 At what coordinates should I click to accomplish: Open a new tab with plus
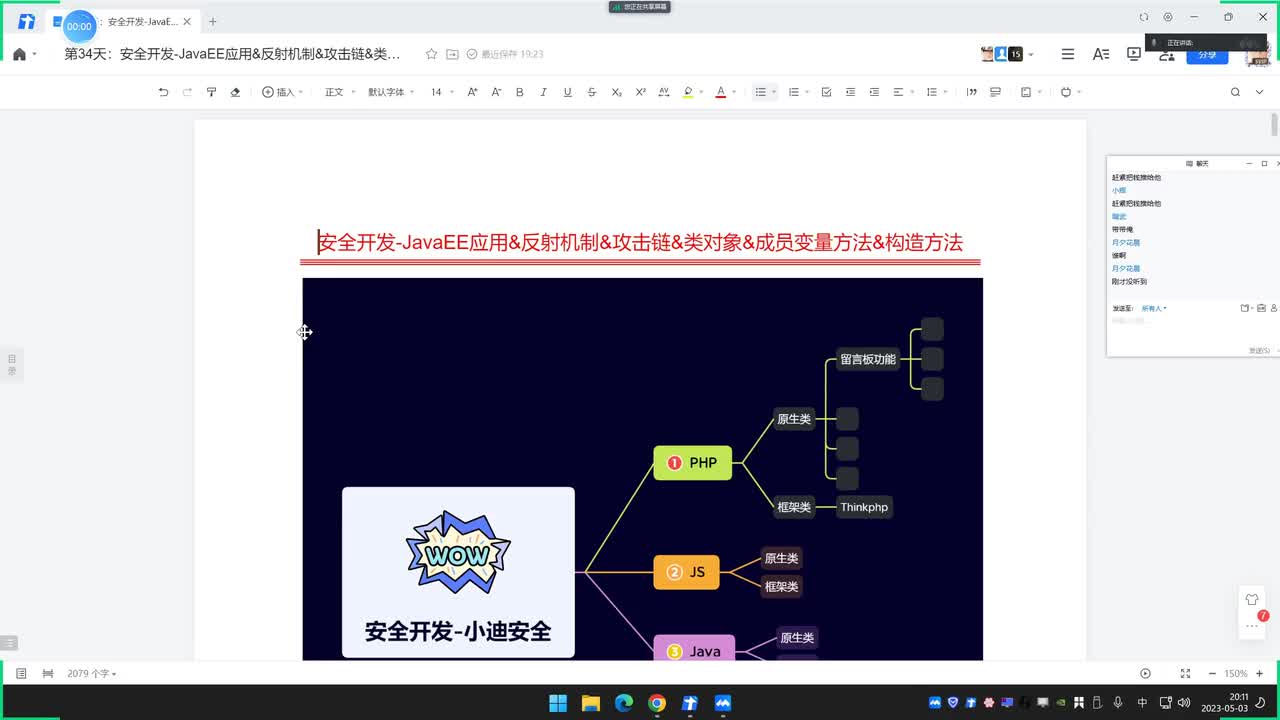click(212, 21)
